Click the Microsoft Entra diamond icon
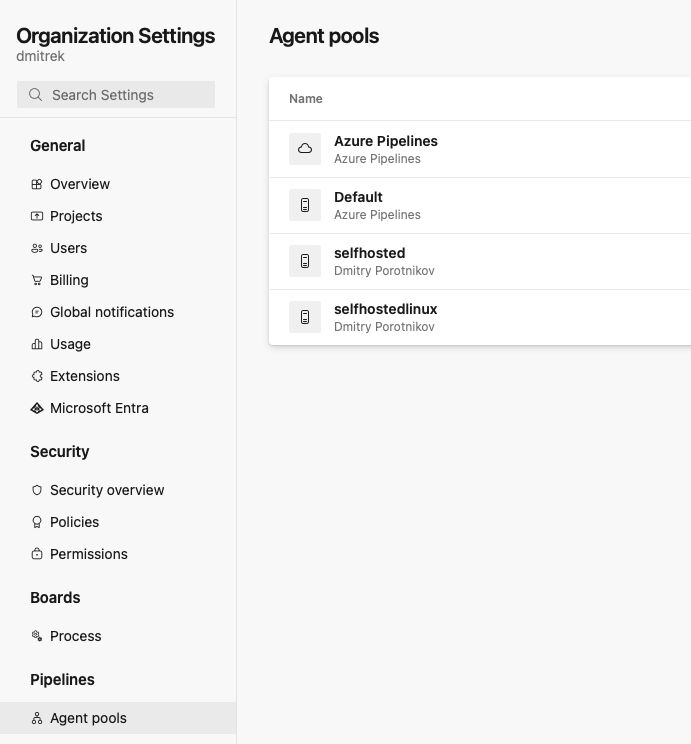 tap(37, 408)
